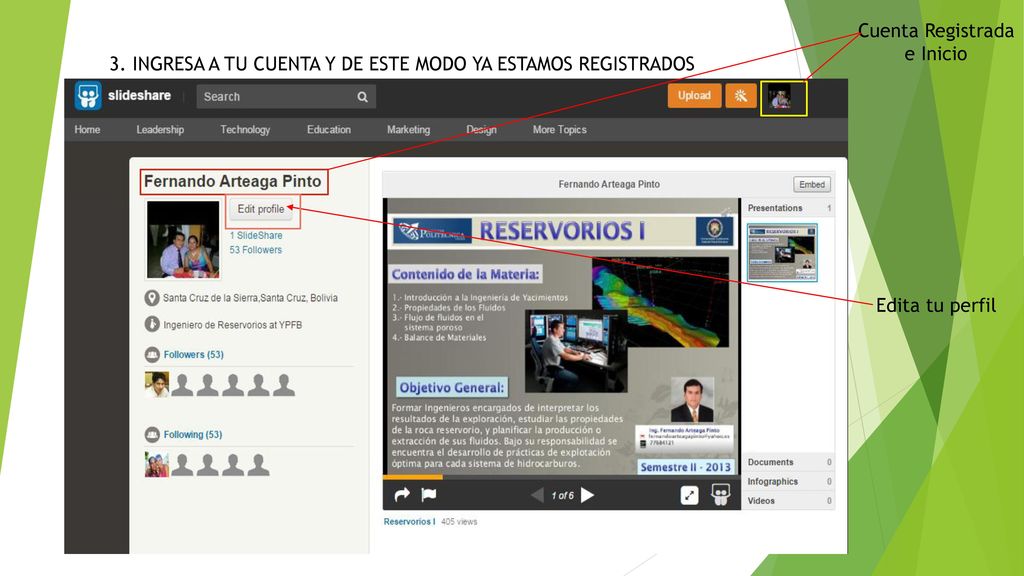Viewport: 1024px width, 576px height.
Task: Click the 1 of 6 slide counter
Action: click(x=562, y=496)
